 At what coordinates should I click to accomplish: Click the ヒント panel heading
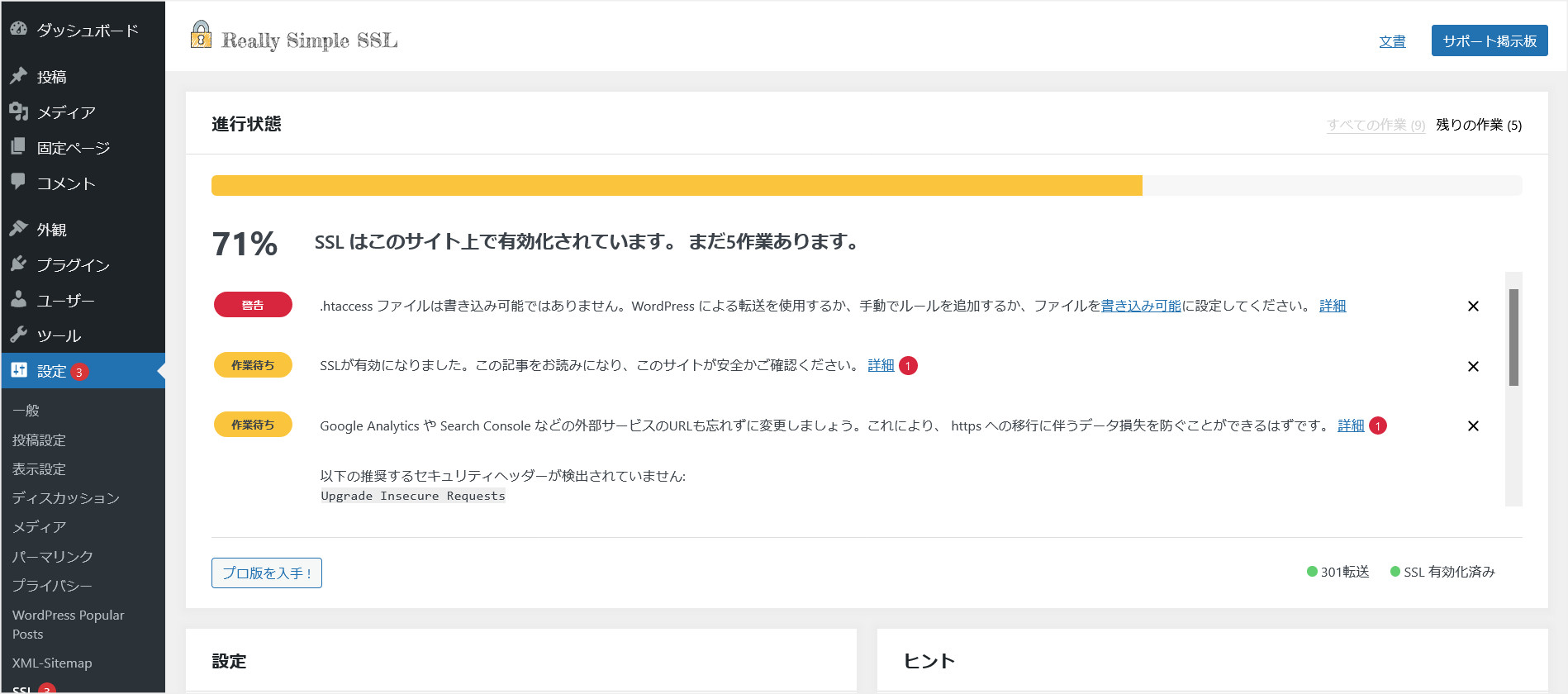(929, 661)
